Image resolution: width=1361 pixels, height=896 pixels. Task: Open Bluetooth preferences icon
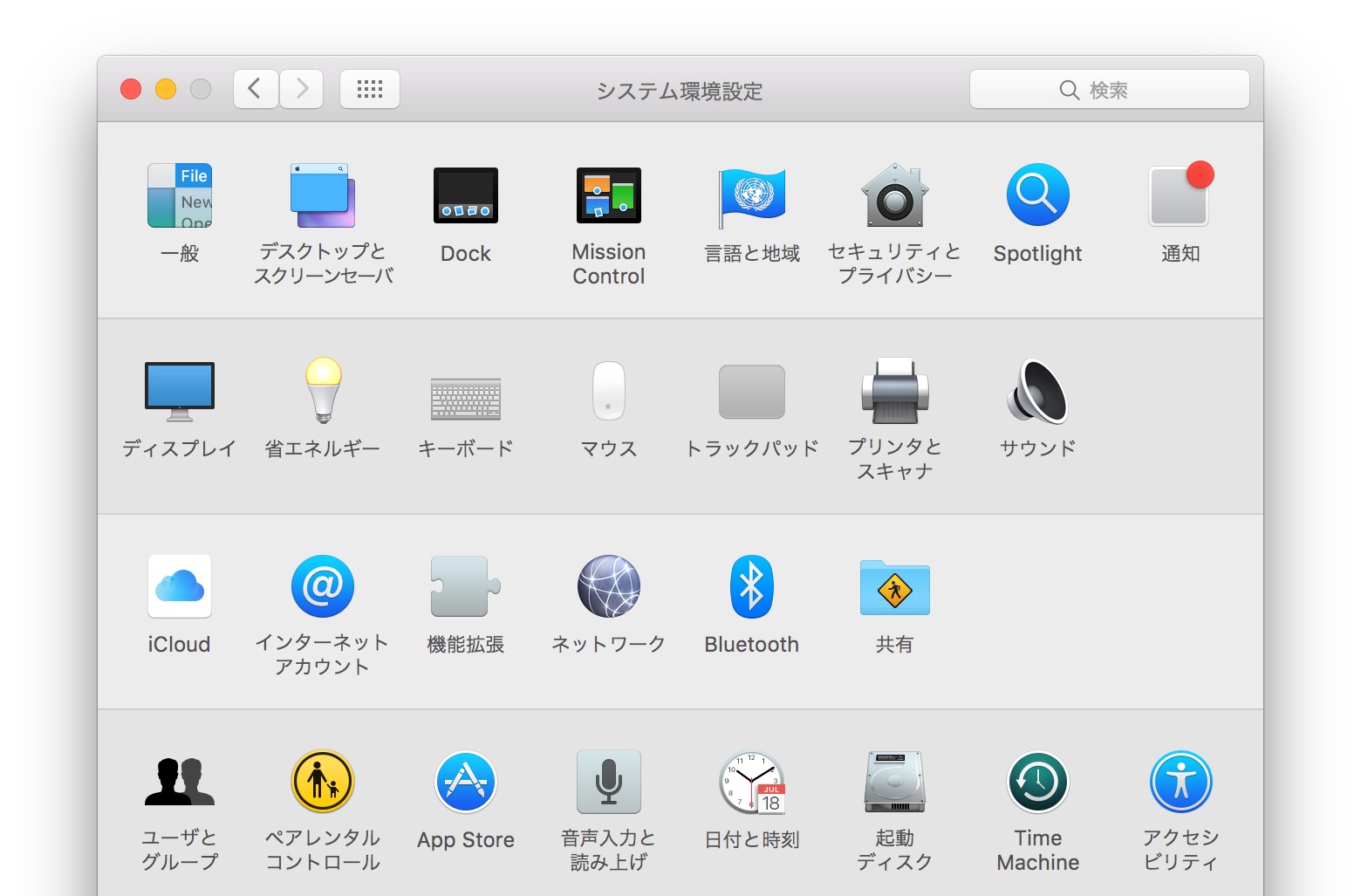[x=752, y=586]
